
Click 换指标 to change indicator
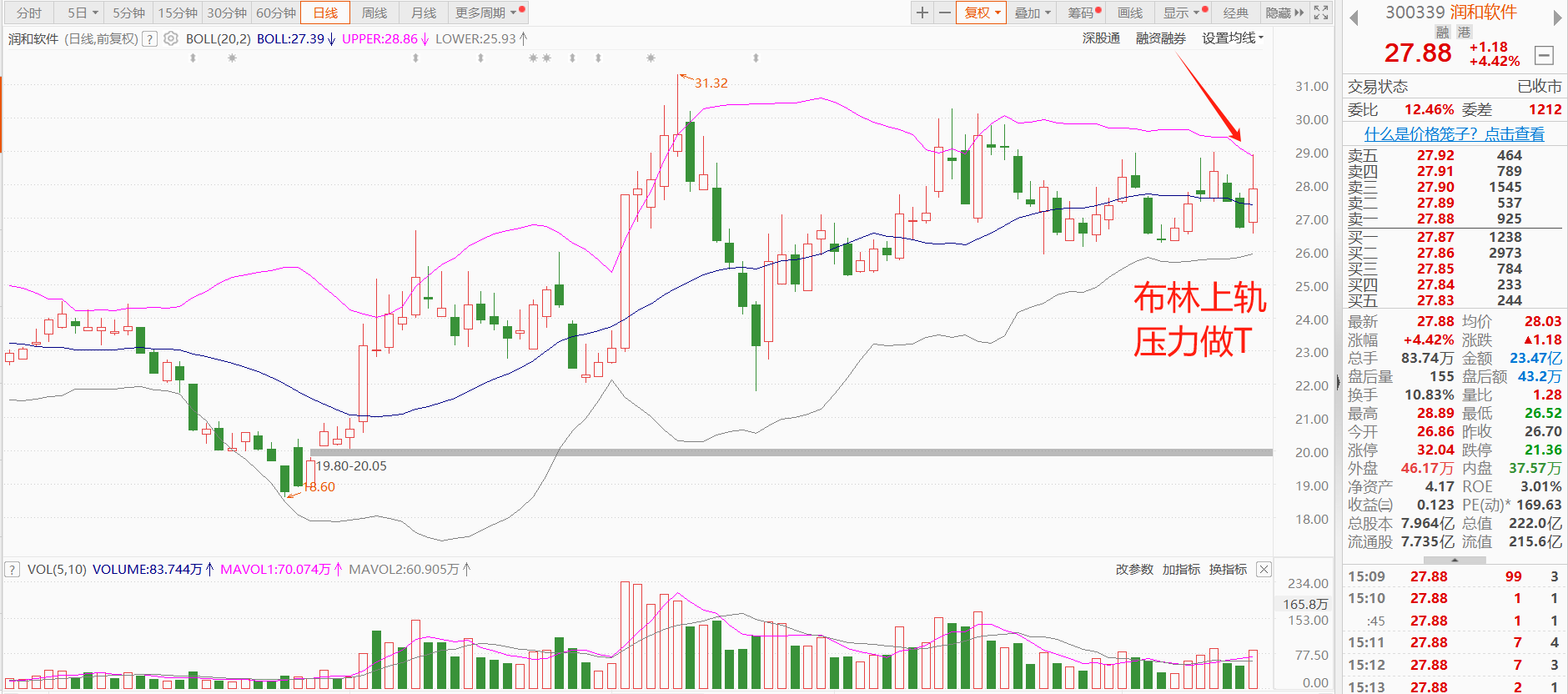[1228, 570]
